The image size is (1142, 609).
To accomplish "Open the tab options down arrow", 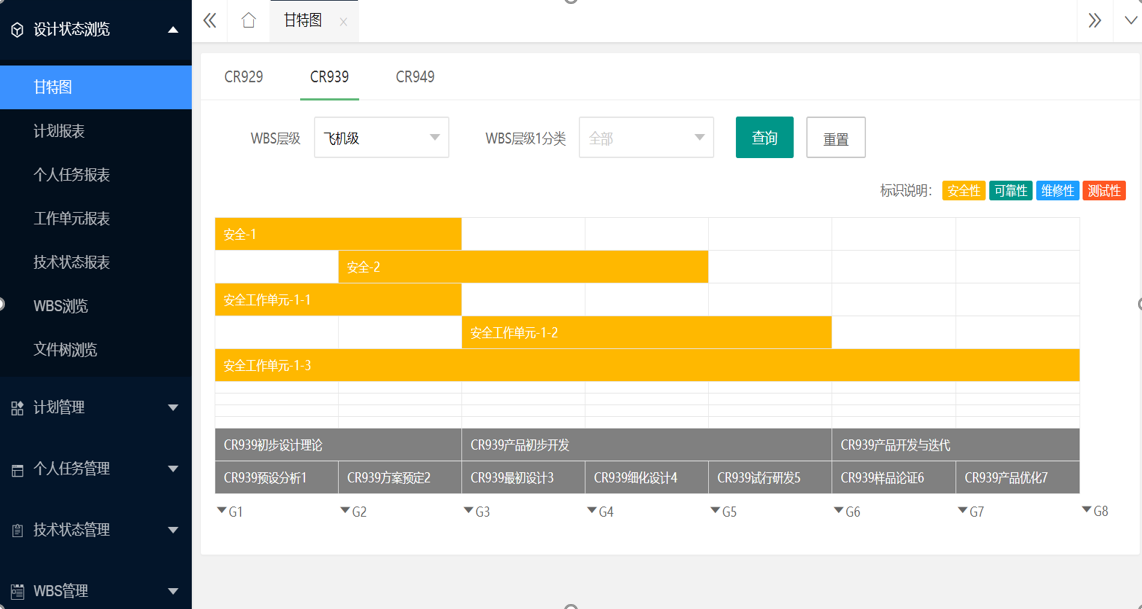I will (1130, 21).
